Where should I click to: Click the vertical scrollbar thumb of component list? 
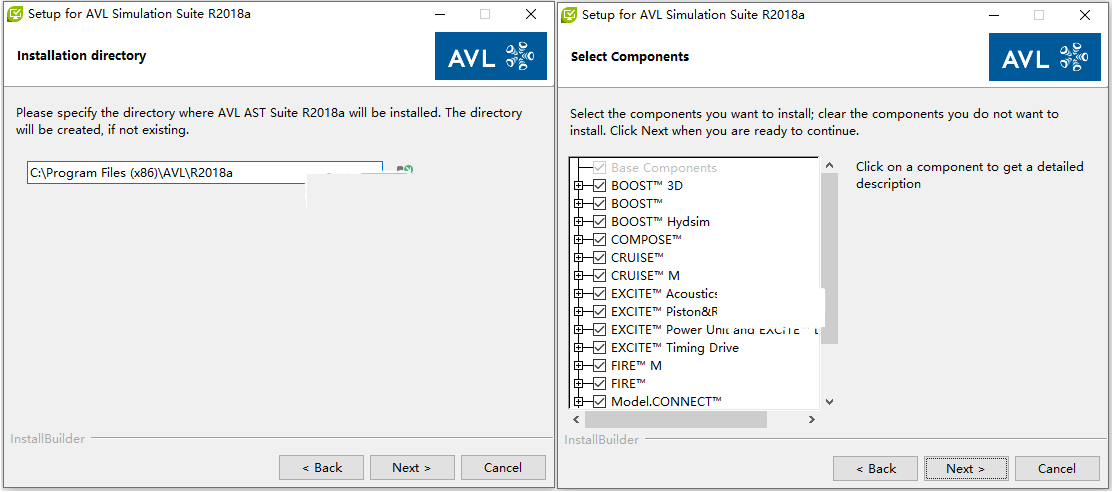(x=829, y=258)
